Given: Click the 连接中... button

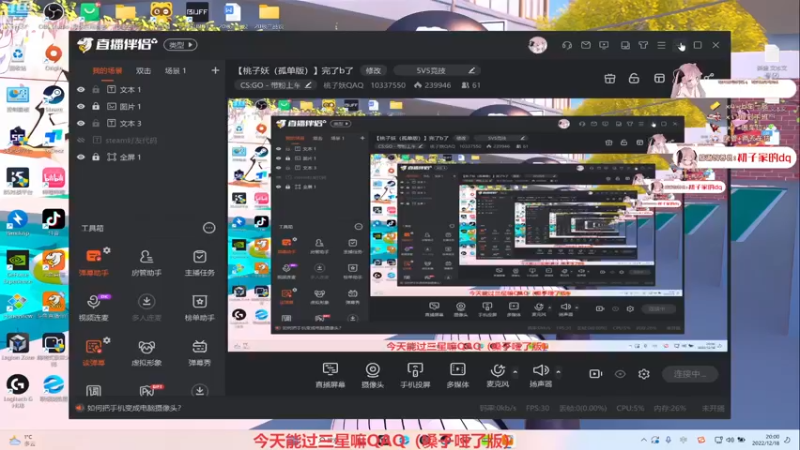Looking at the screenshot, I should tap(690, 374).
